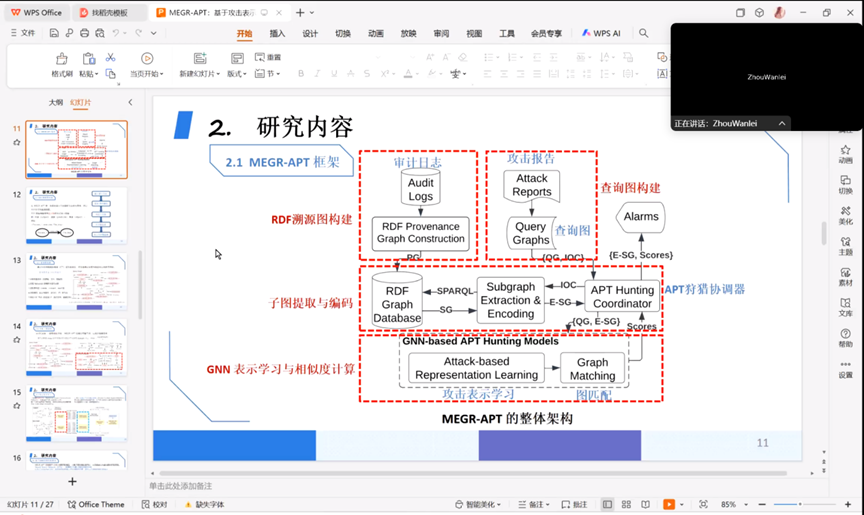This screenshot has height=515, width=864.
Task: Open the Theme (主题) sidebar panel
Action: (x=845, y=244)
